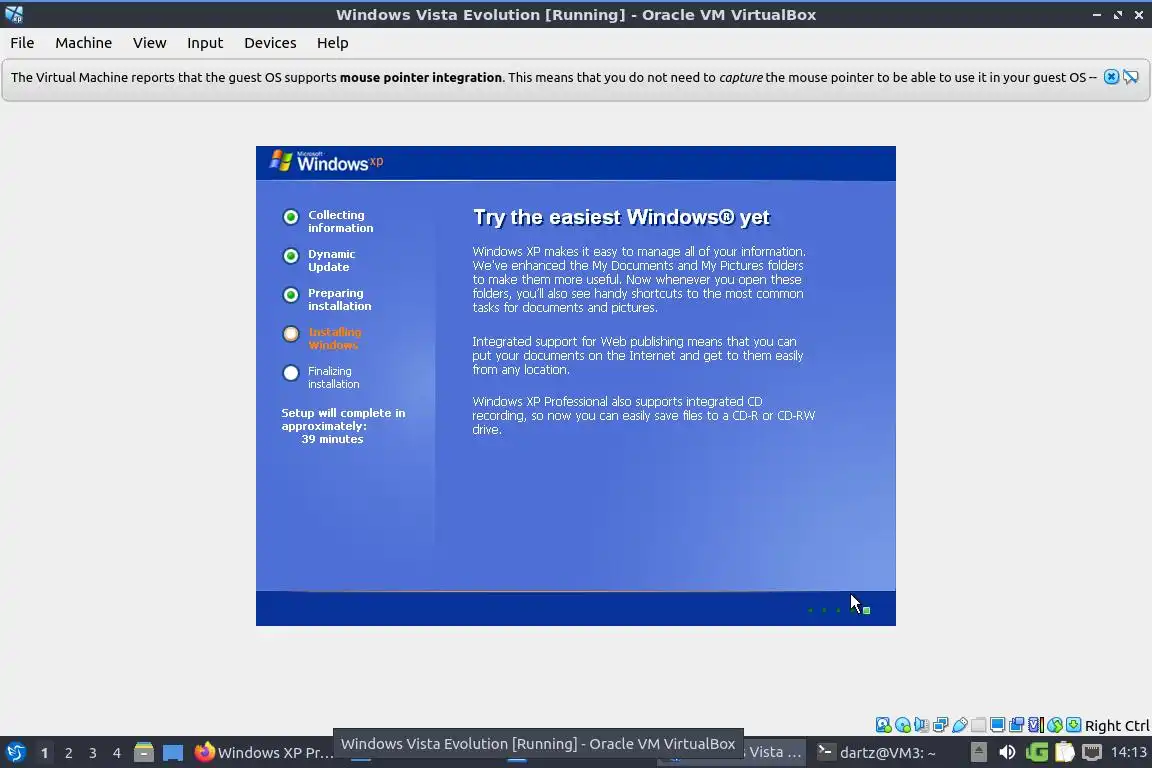Switch to the dartz@VM3 terminal window
Screen dimensions: 1152x768
[x=876, y=753]
